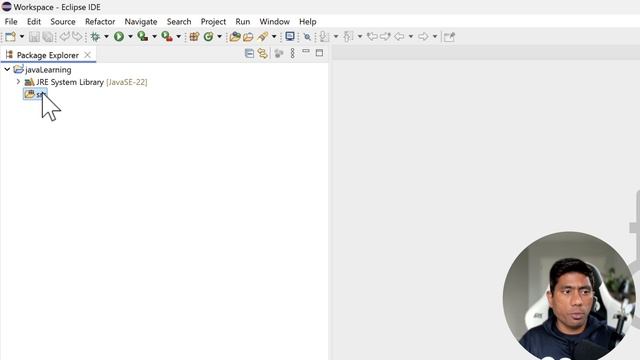Screen dimensions: 640x360
Task: Click the Save All icon
Action: coord(48,37)
